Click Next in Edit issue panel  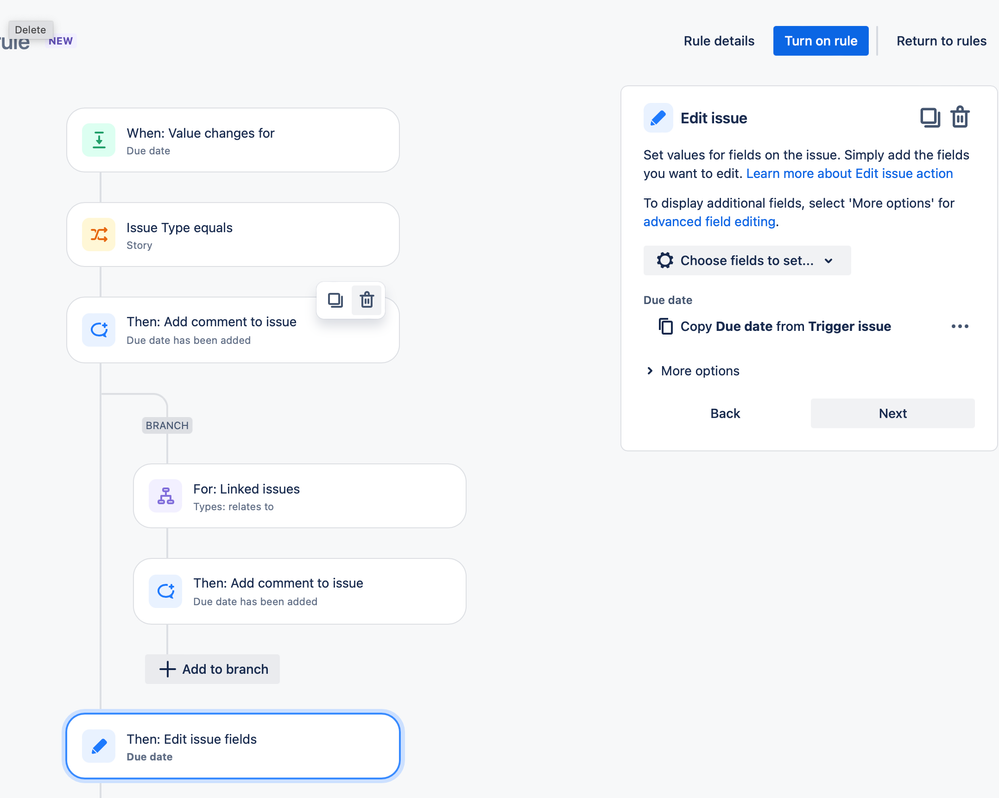(x=893, y=413)
